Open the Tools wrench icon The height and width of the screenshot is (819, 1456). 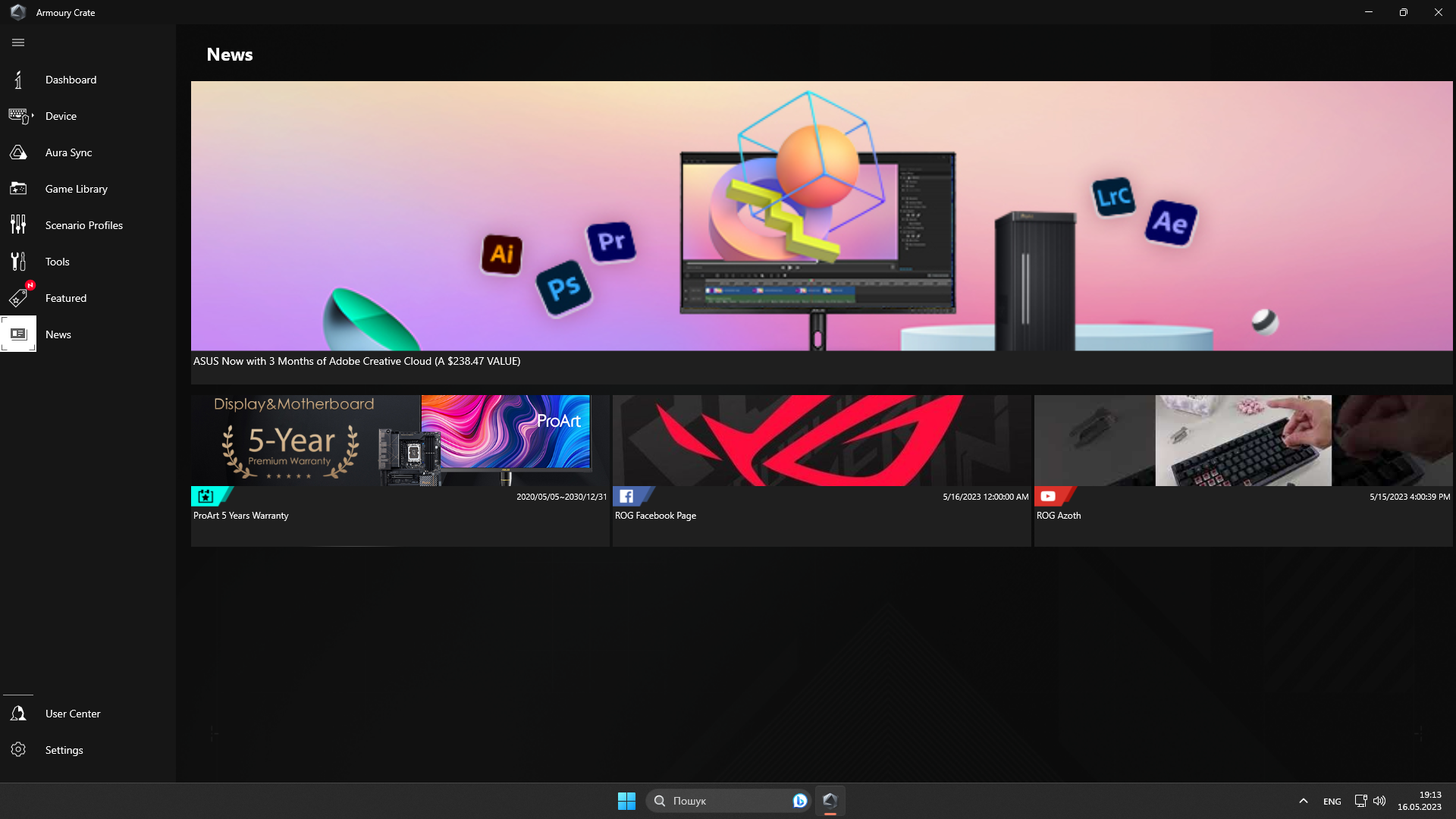[18, 262]
